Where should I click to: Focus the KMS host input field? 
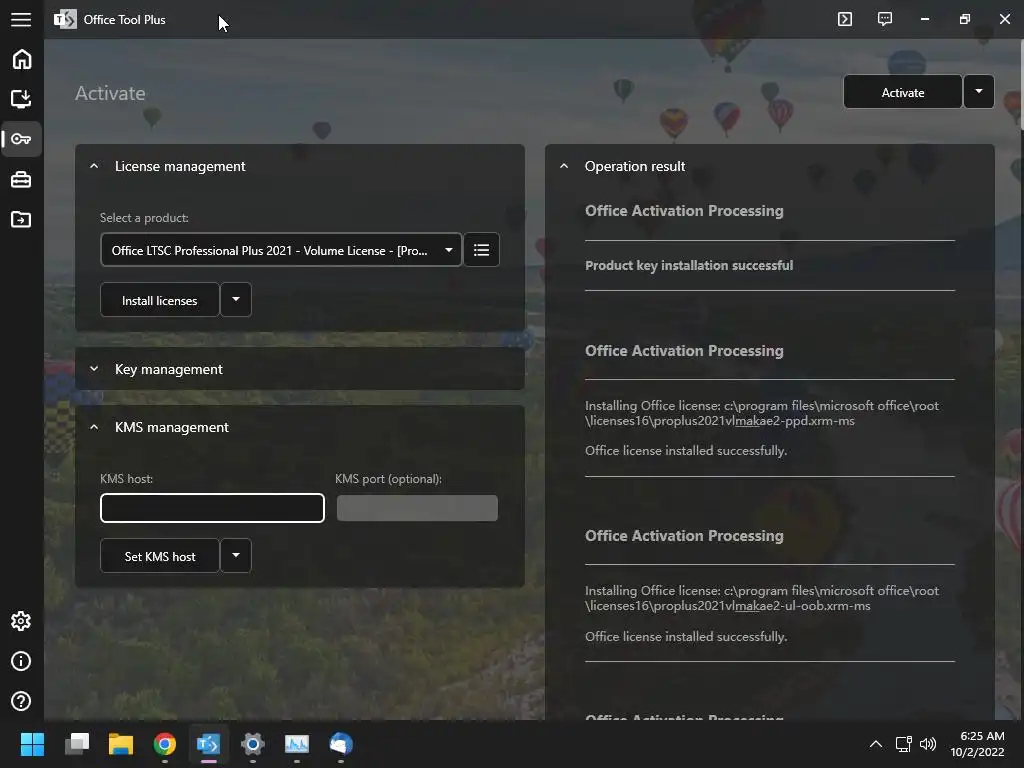click(x=212, y=508)
